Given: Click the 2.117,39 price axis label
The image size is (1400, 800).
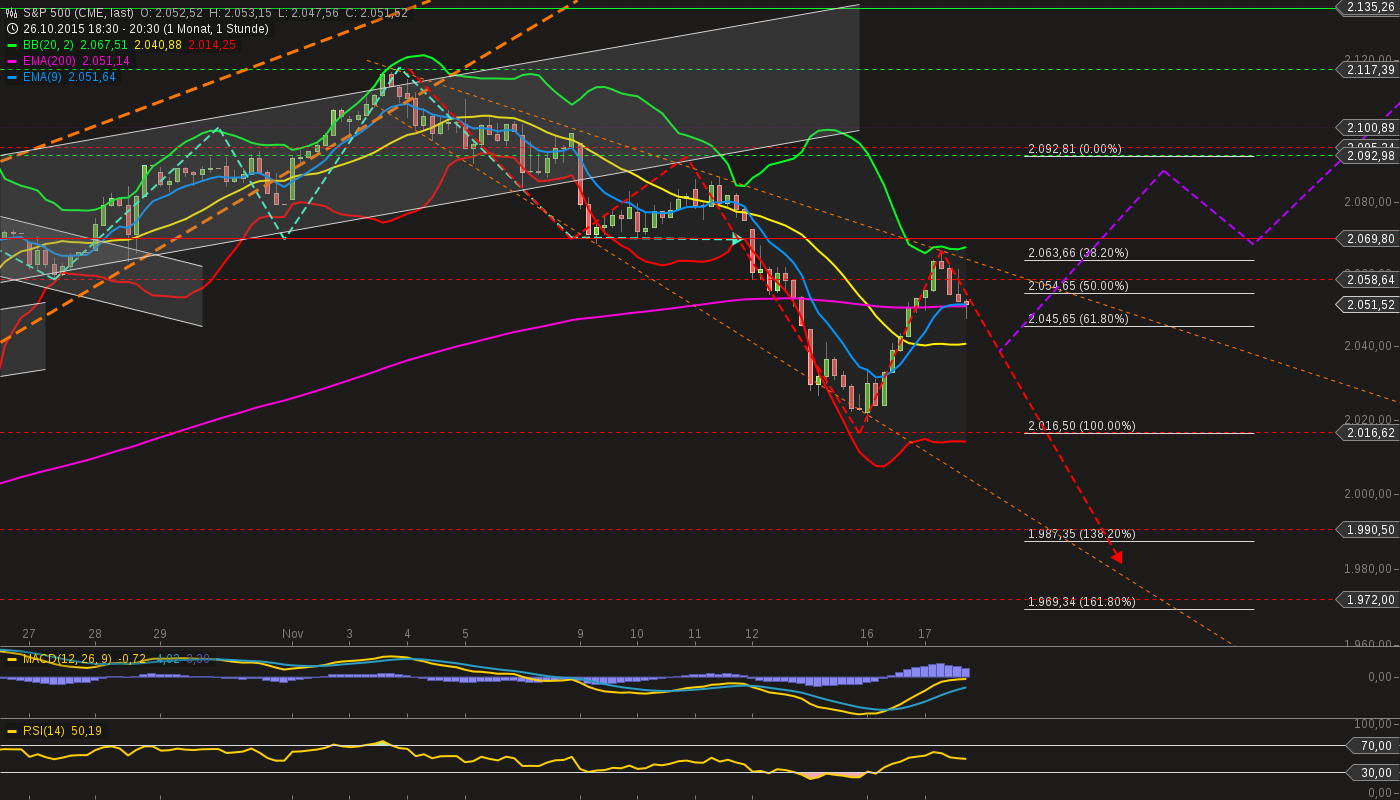Looking at the screenshot, I should coord(1366,70).
